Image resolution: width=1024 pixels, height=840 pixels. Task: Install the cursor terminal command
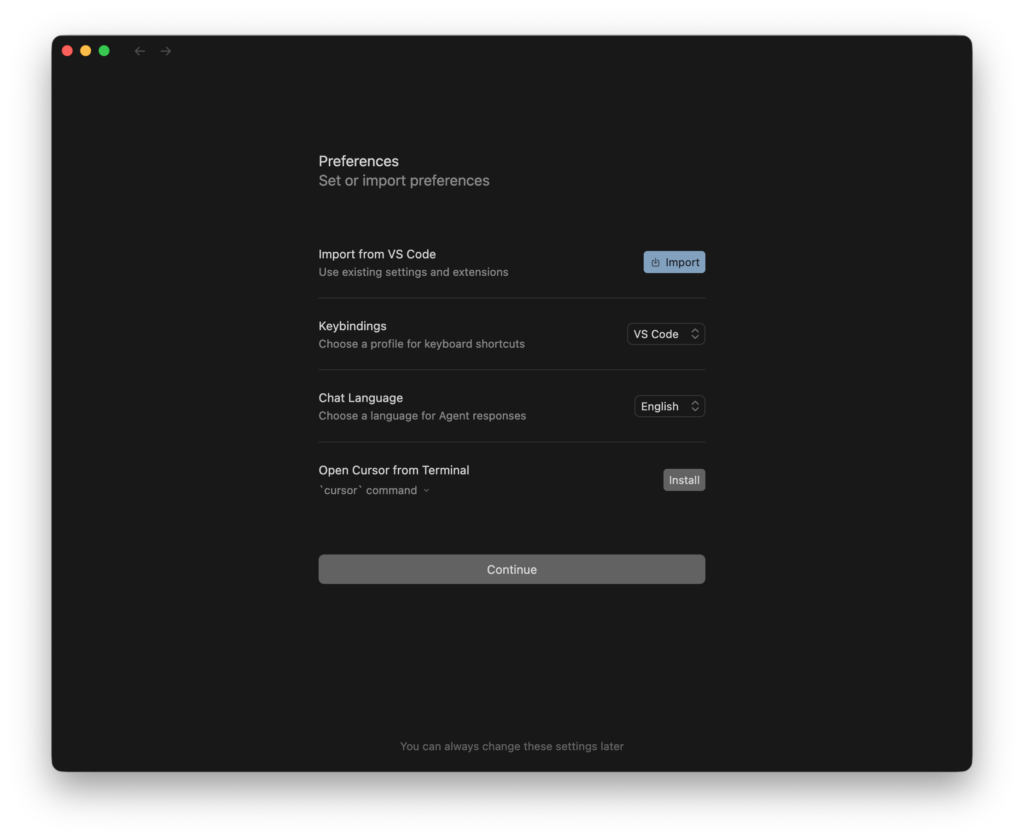tap(684, 480)
